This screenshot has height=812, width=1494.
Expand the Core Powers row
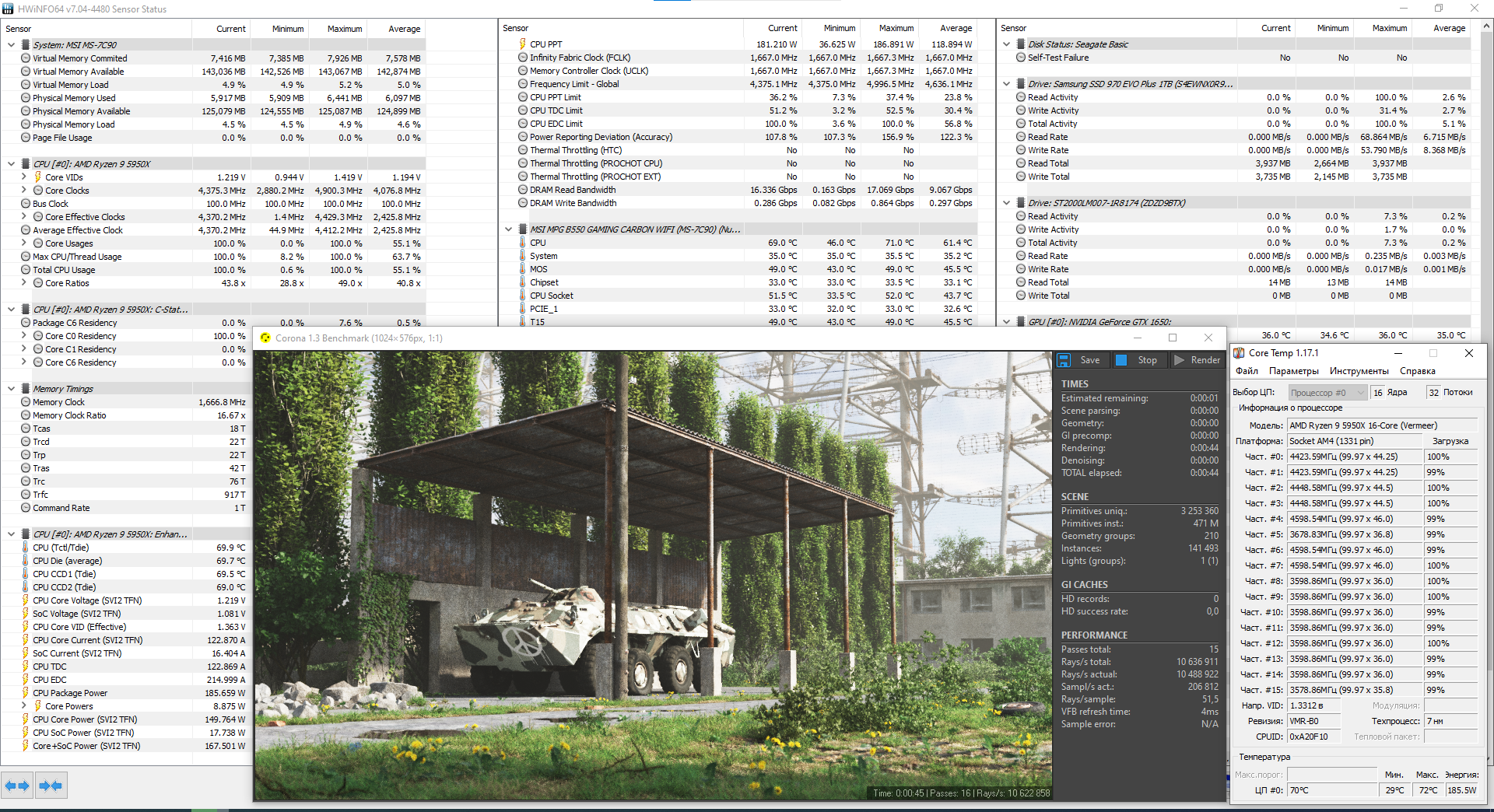(24, 706)
